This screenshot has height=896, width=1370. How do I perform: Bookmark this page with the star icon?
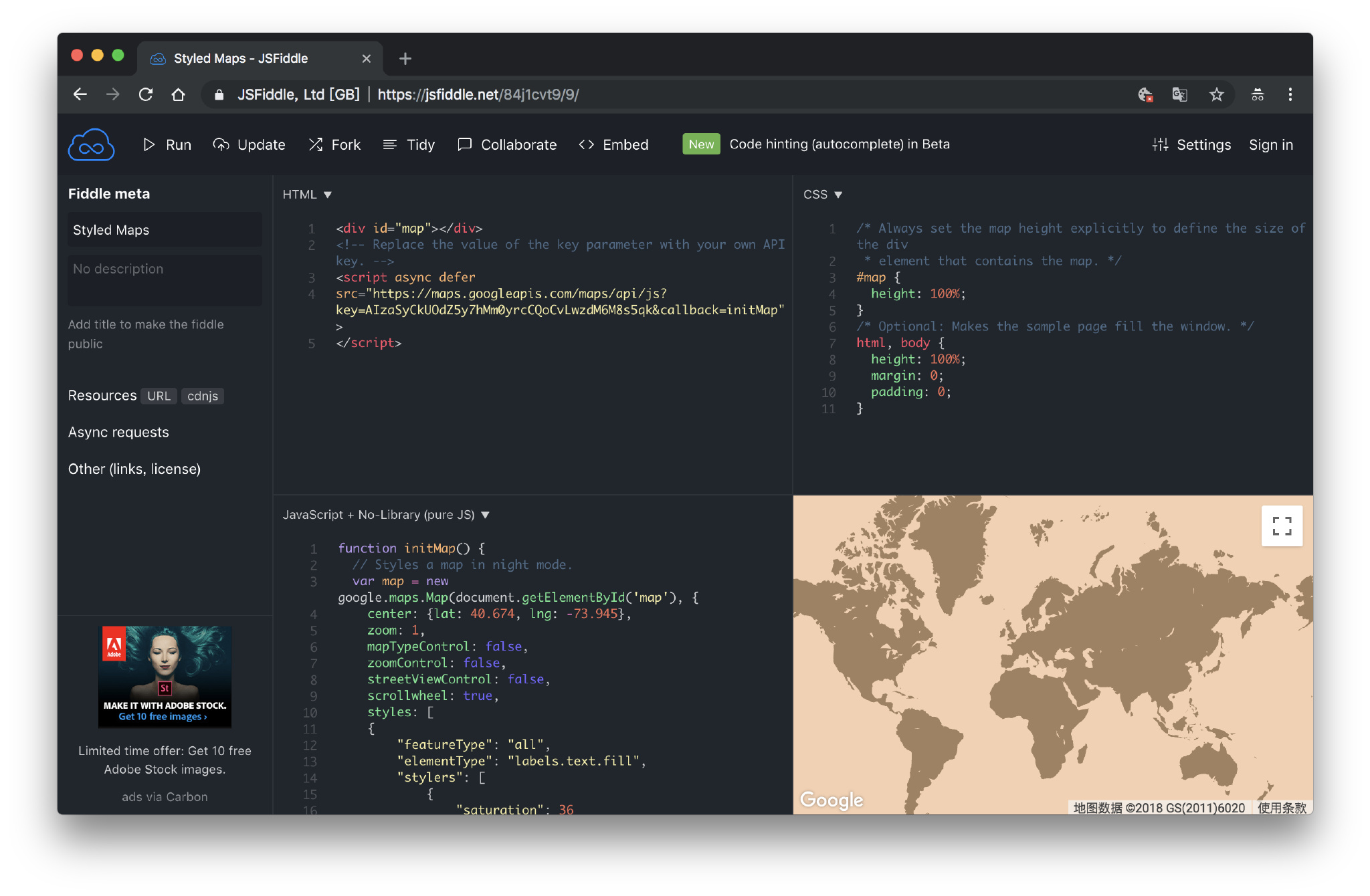click(1216, 95)
